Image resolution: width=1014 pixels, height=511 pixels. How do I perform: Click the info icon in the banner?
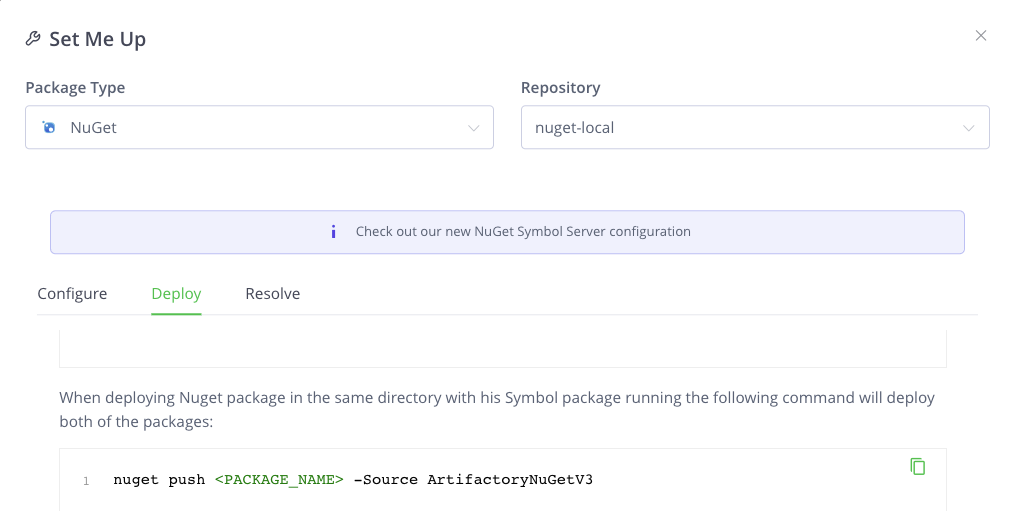[333, 232]
